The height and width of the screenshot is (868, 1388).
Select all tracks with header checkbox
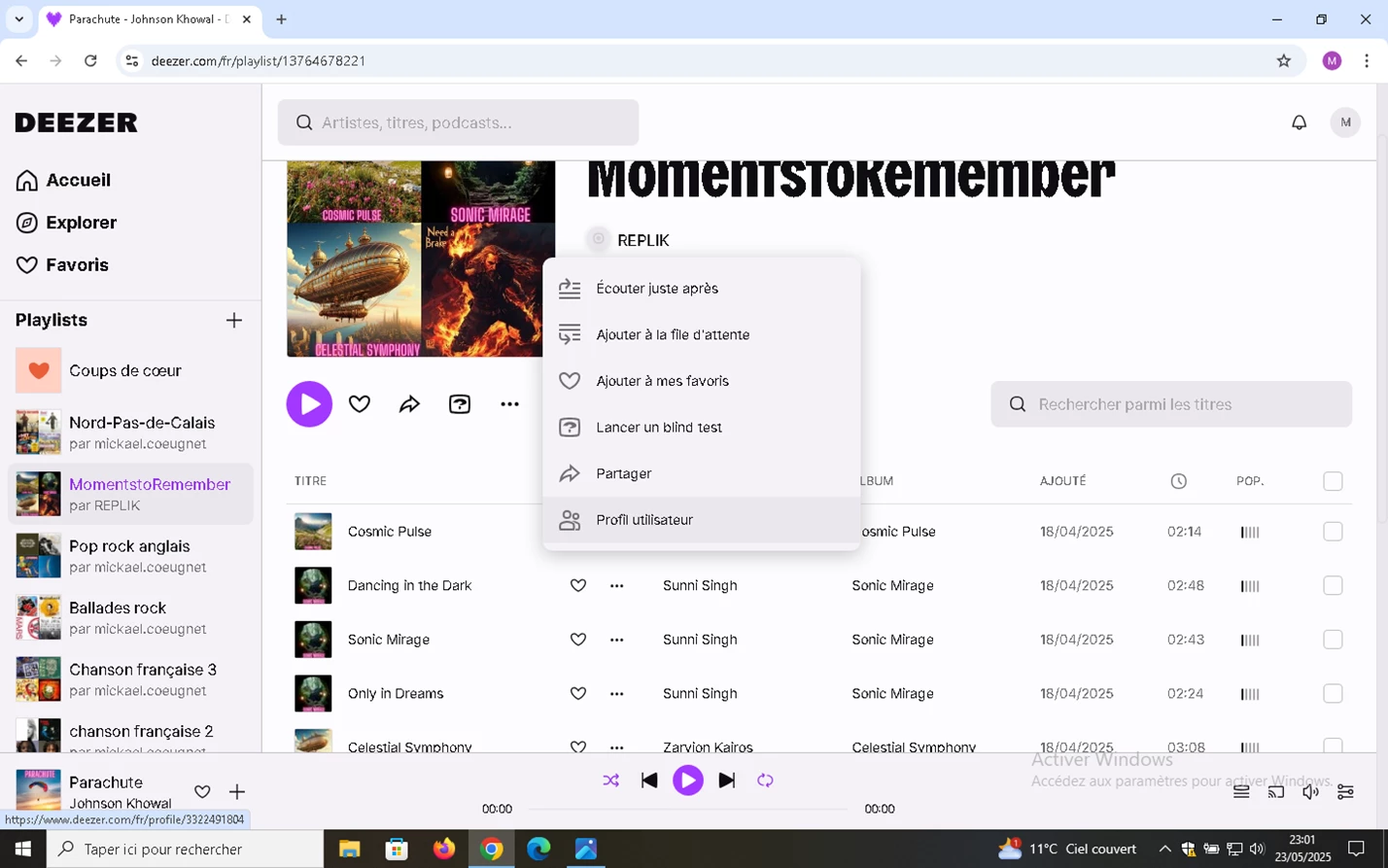(x=1333, y=481)
